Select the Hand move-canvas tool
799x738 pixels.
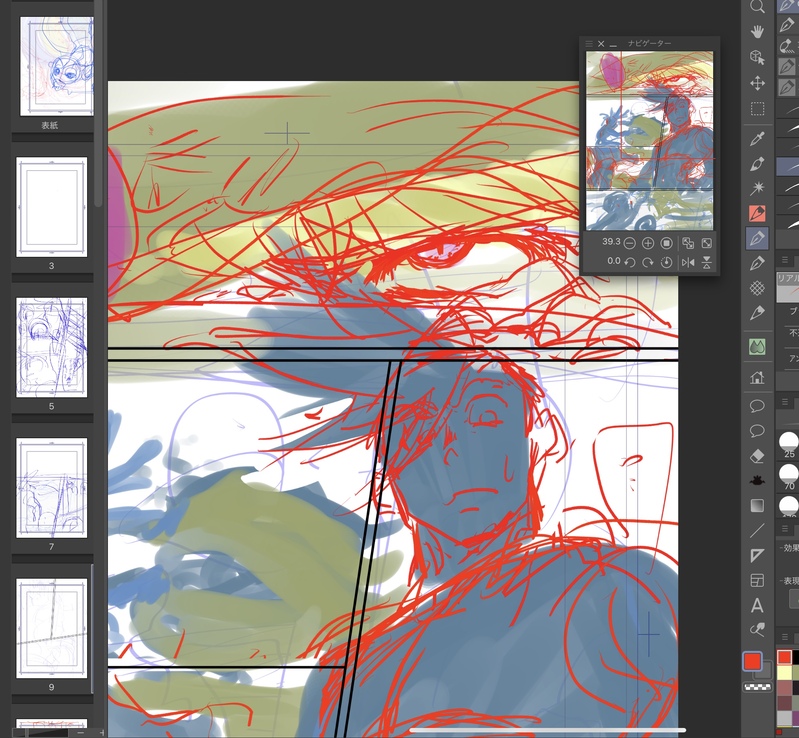click(x=757, y=32)
